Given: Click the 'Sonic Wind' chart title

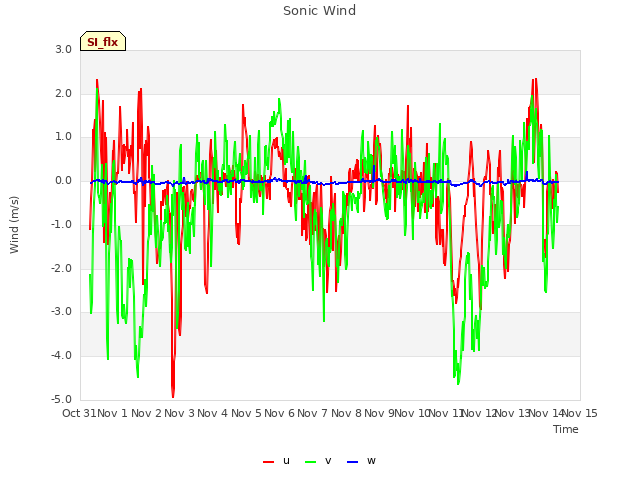Looking at the screenshot, I should pos(320,11).
